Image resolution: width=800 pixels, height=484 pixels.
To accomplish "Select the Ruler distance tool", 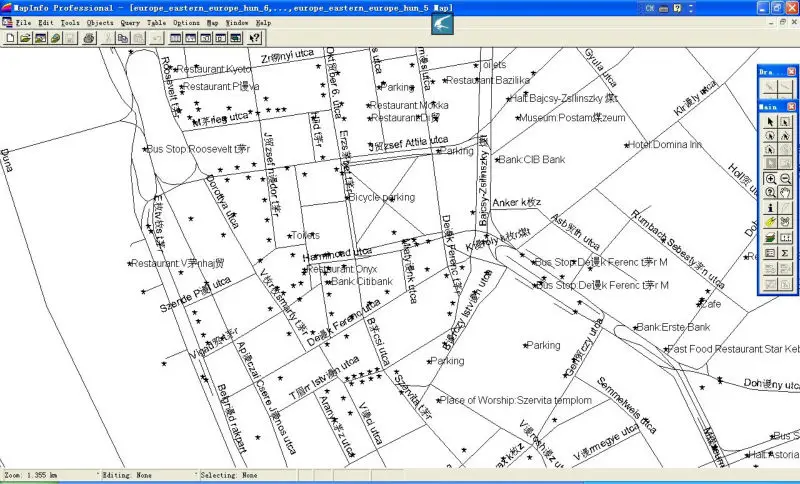I will tap(785, 238).
